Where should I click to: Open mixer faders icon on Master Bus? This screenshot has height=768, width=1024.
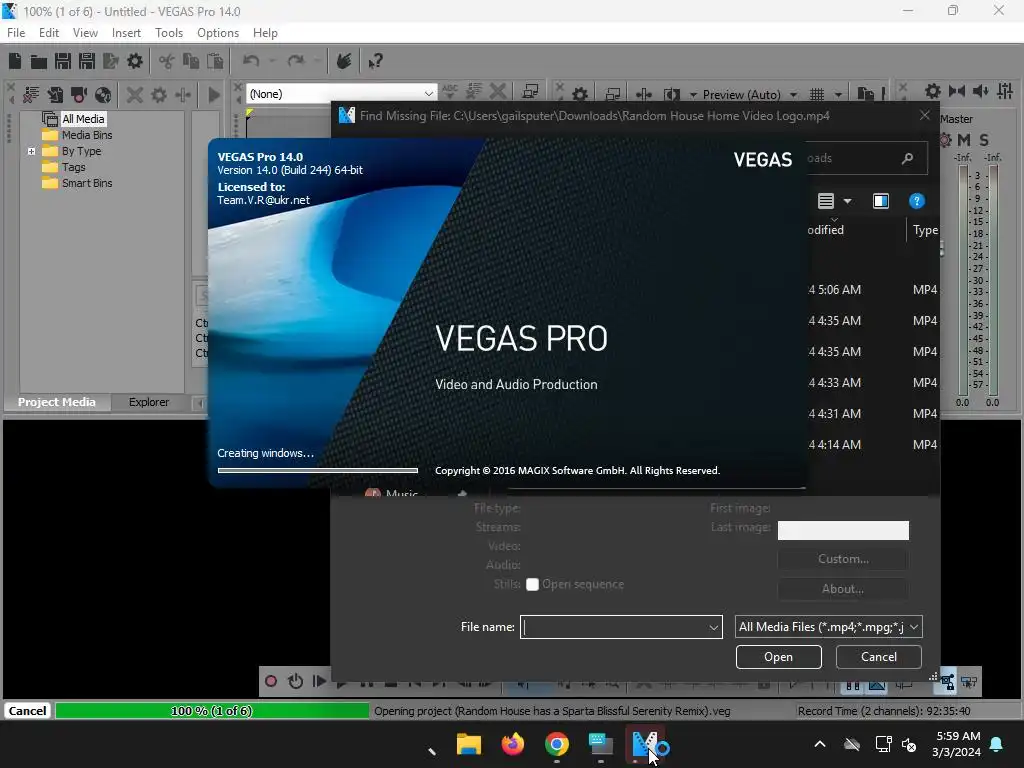pyautogui.click(x=1005, y=91)
